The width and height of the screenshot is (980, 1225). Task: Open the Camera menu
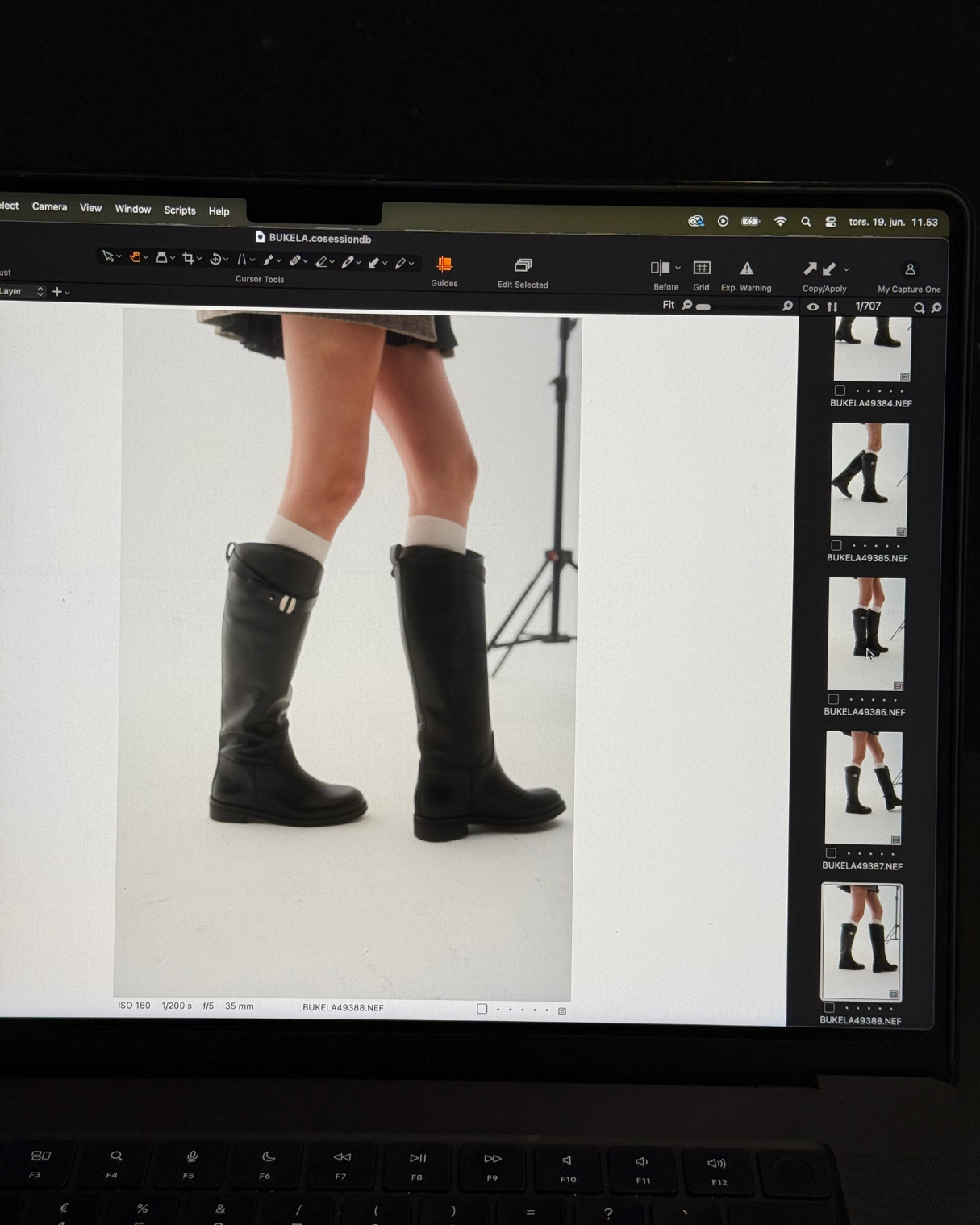[49, 207]
